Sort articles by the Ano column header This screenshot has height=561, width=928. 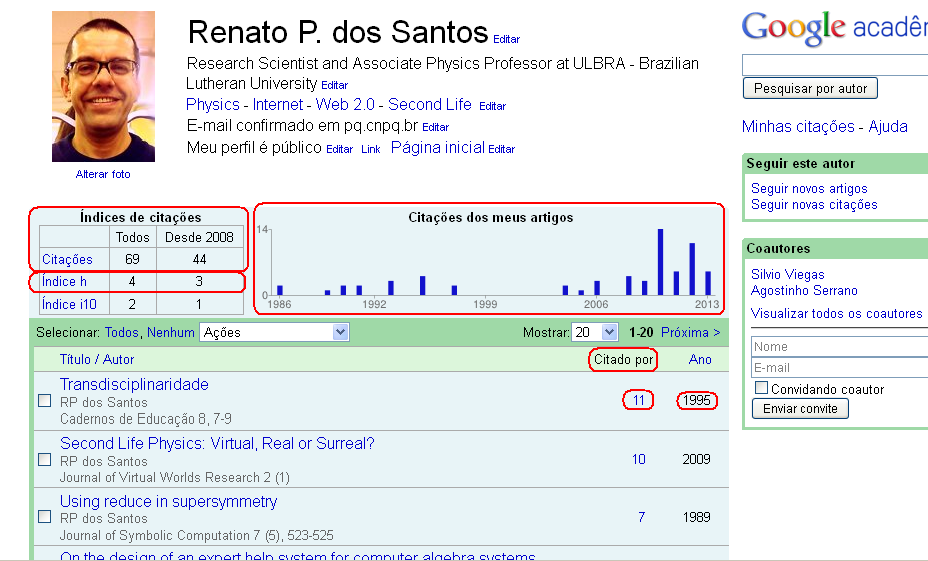coord(700,360)
